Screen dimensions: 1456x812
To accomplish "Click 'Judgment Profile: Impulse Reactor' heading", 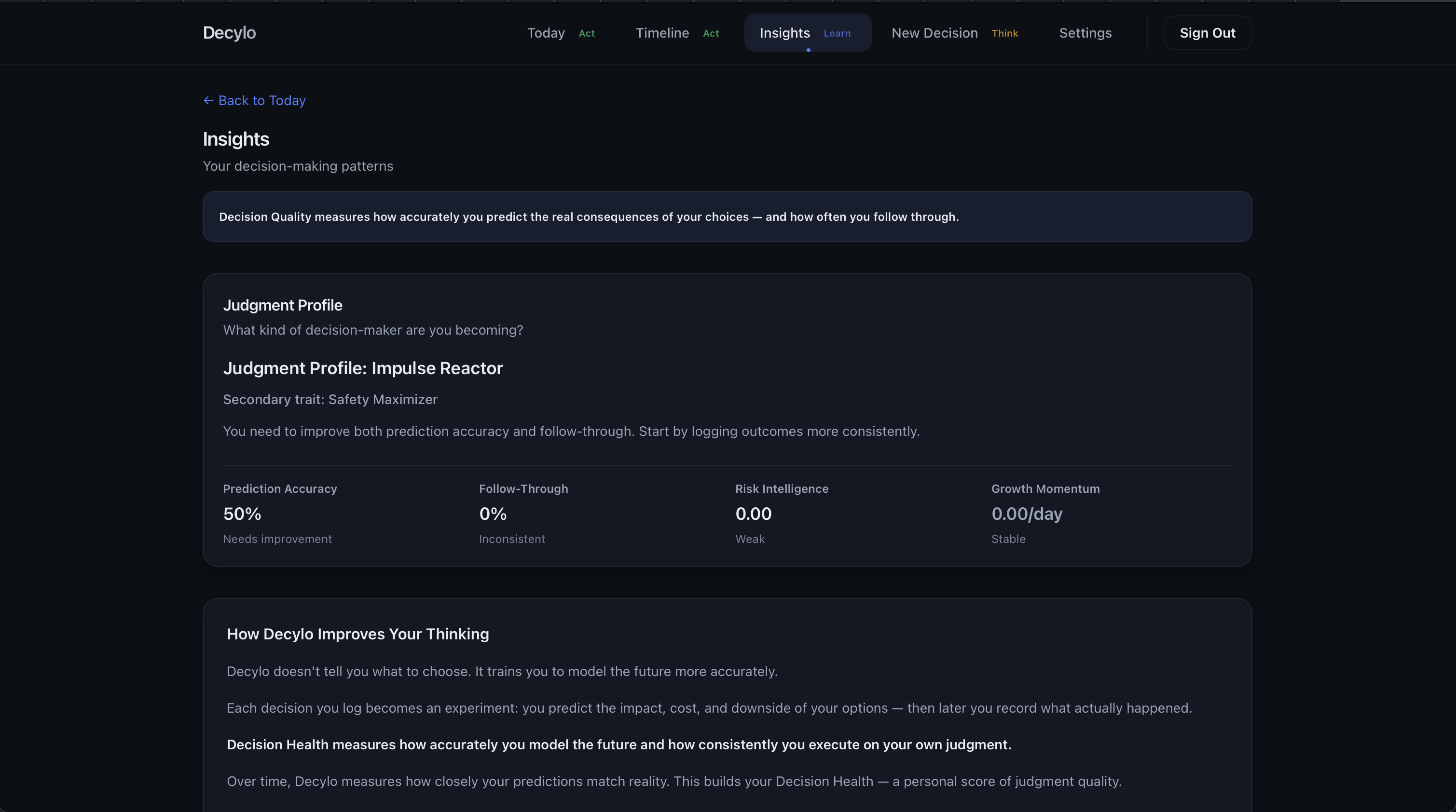I will click(x=363, y=368).
